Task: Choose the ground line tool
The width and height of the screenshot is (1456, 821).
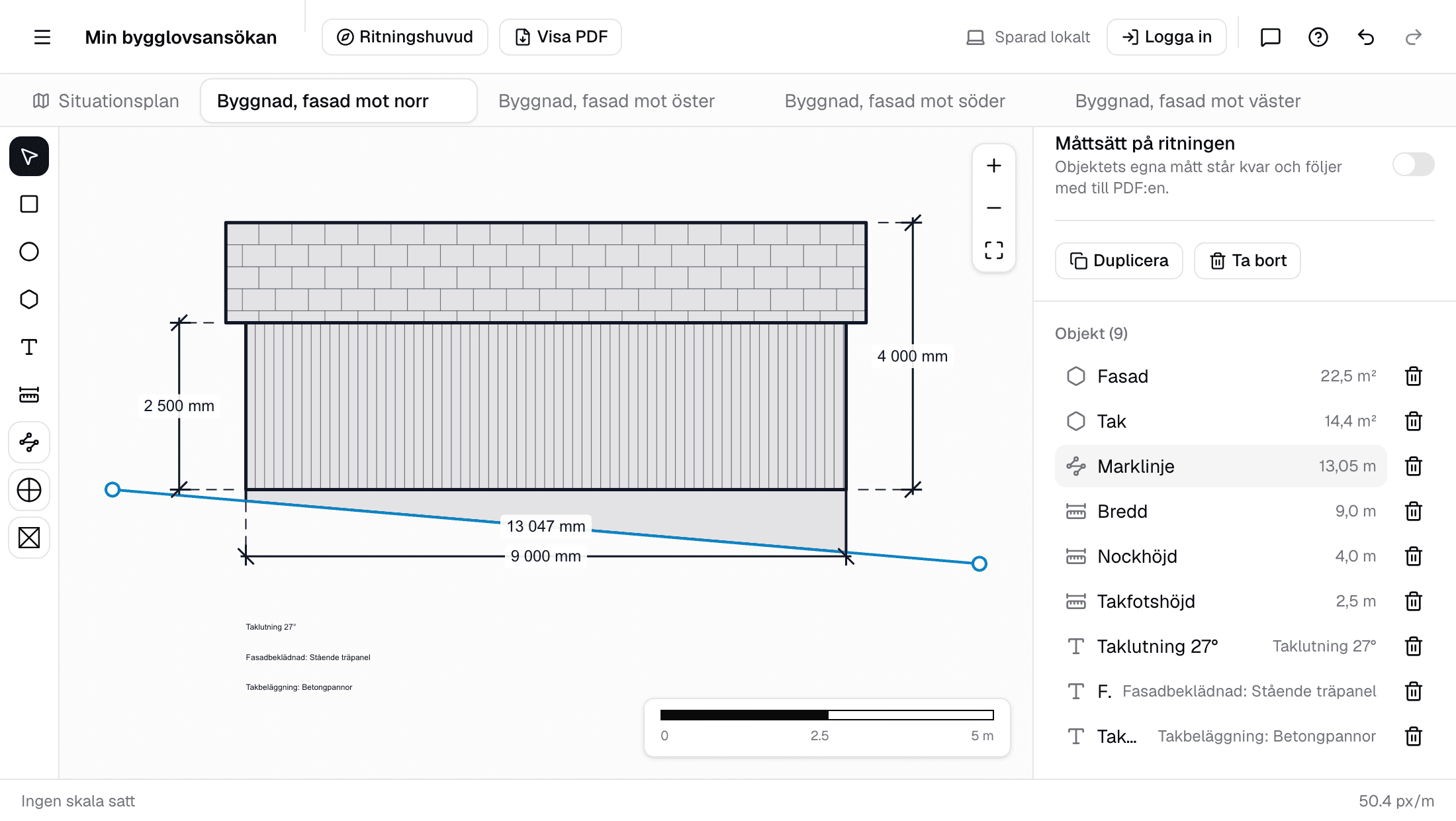Action: point(29,442)
